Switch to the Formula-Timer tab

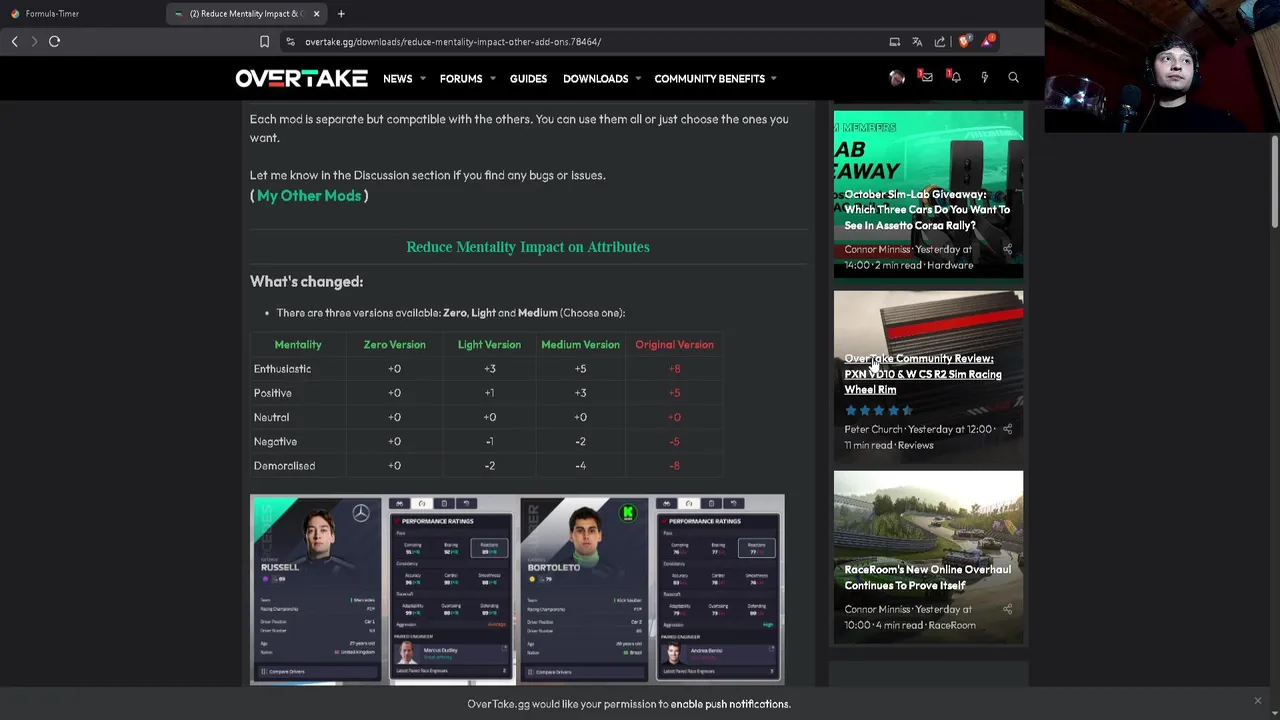coord(52,14)
